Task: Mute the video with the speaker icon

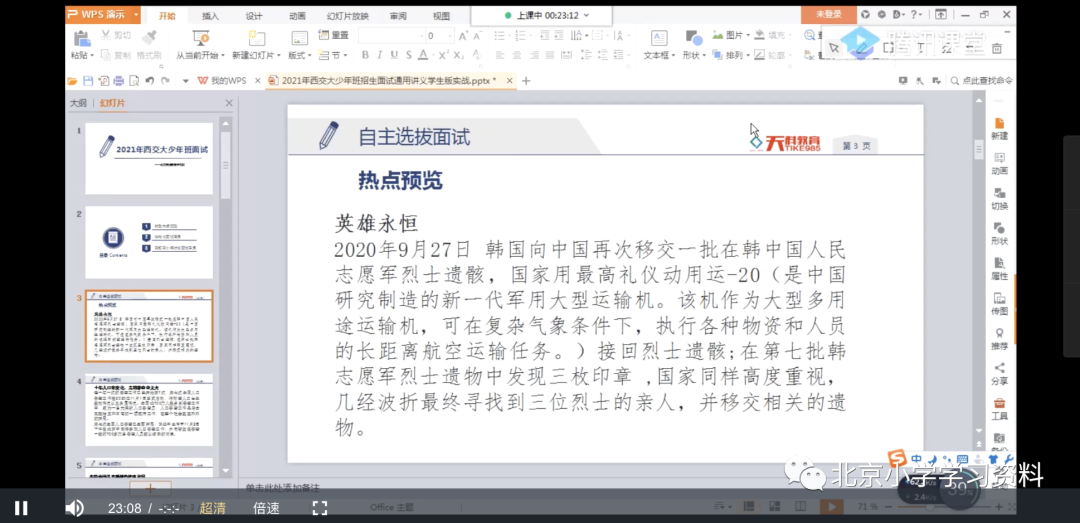Action: (x=74, y=509)
